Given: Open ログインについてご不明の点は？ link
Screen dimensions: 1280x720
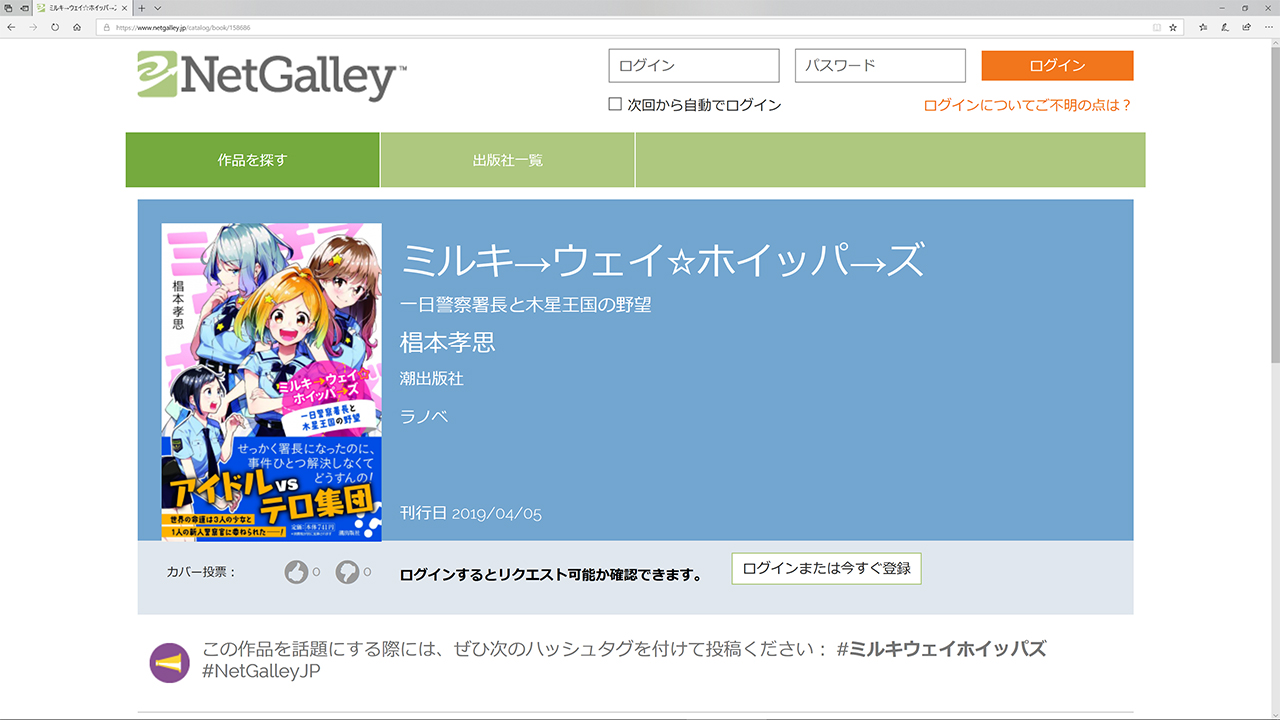Looking at the screenshot, I should pos(1027,105).
